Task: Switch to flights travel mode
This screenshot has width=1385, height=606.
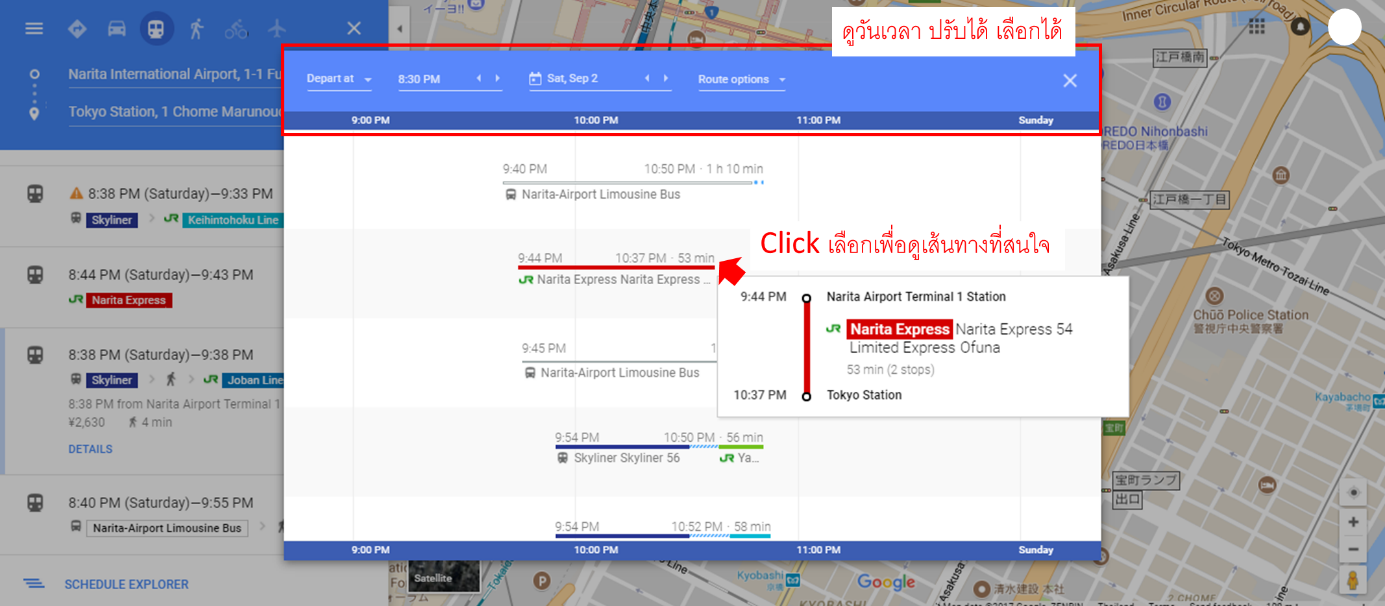Action: (277, 29)
